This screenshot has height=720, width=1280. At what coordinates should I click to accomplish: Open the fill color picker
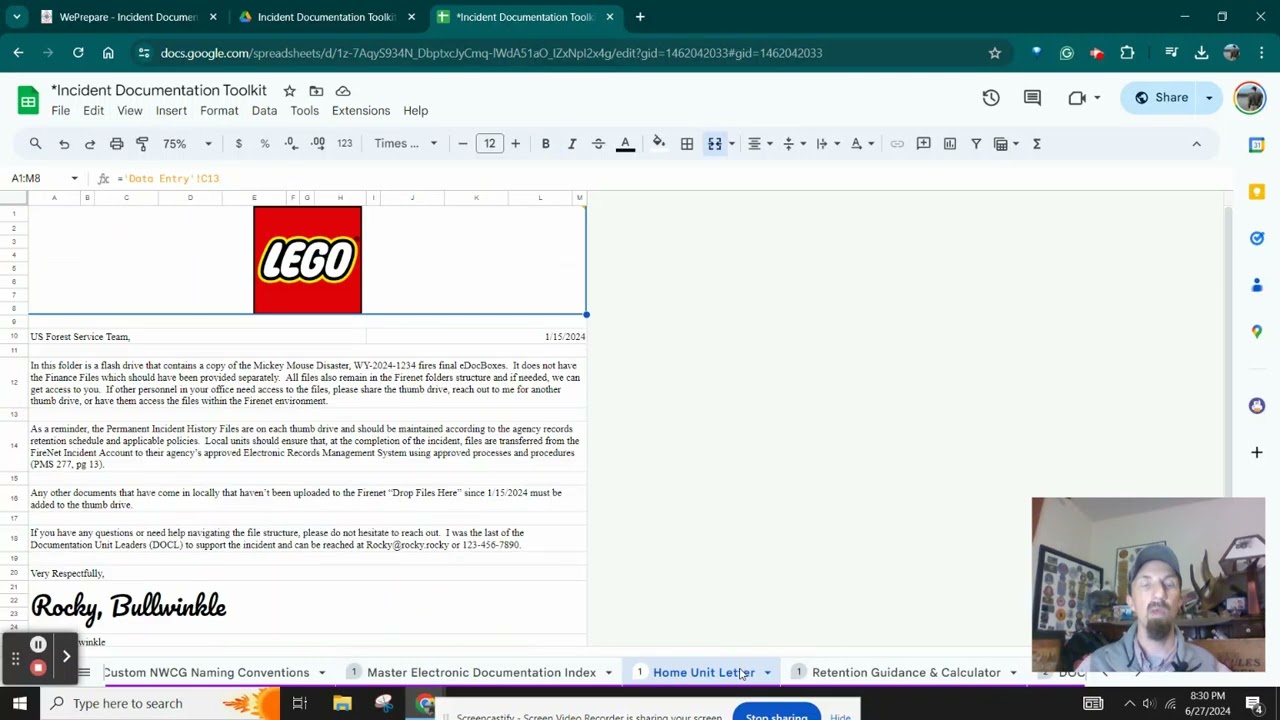click(659, 144)
